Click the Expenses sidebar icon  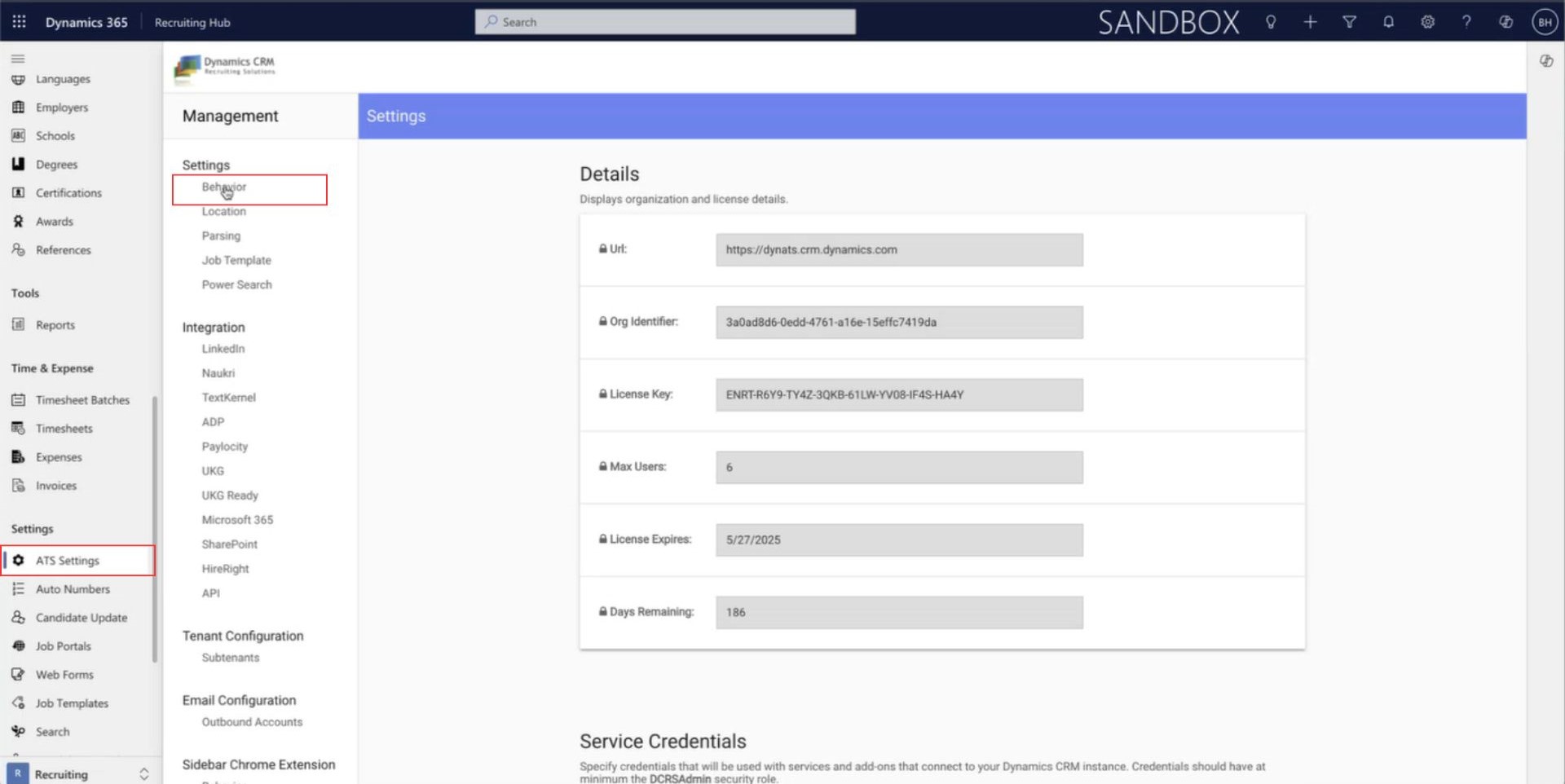[x=18, y=457]
